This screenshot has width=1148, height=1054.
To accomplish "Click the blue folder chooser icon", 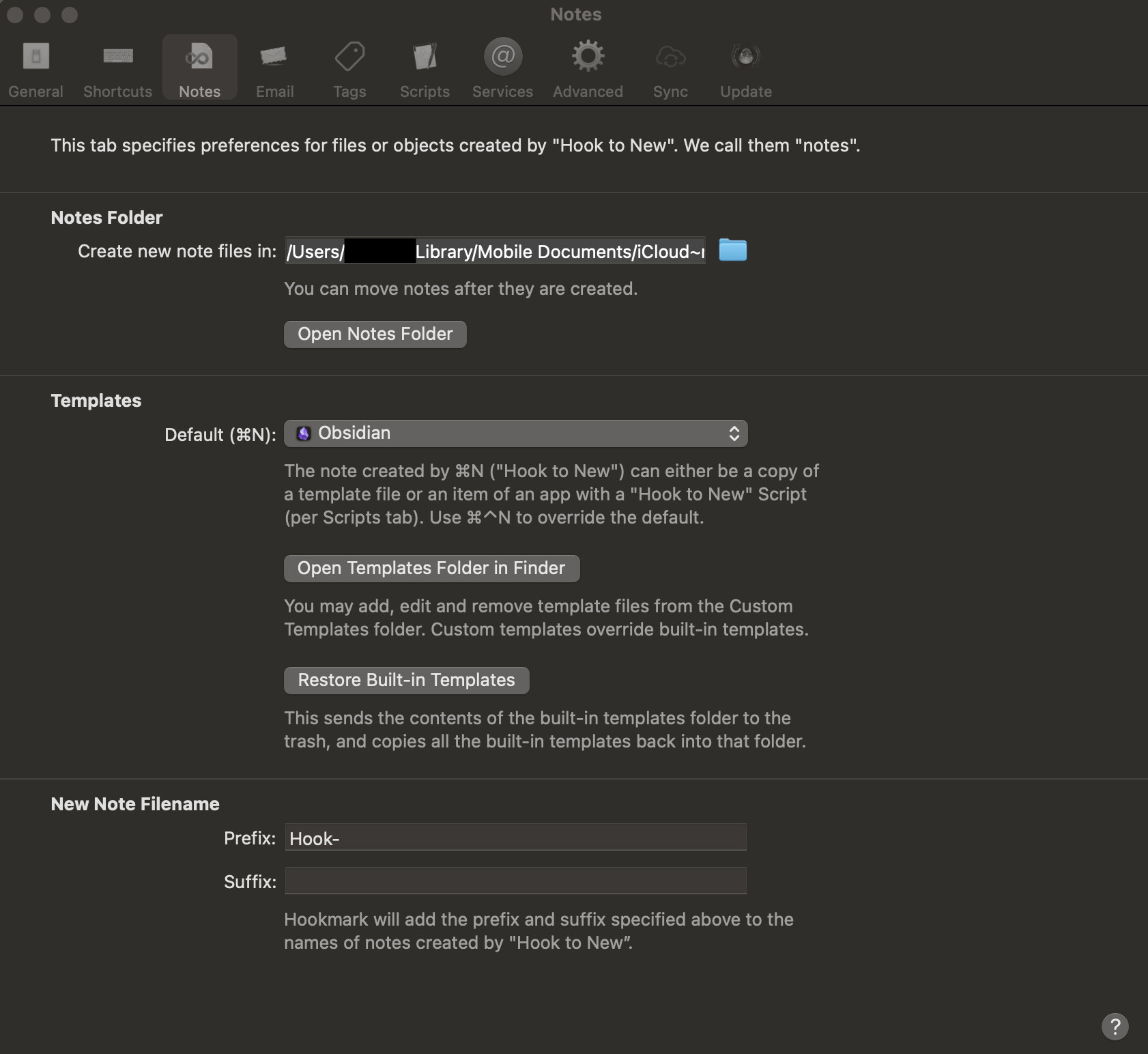I will [732, 251].
